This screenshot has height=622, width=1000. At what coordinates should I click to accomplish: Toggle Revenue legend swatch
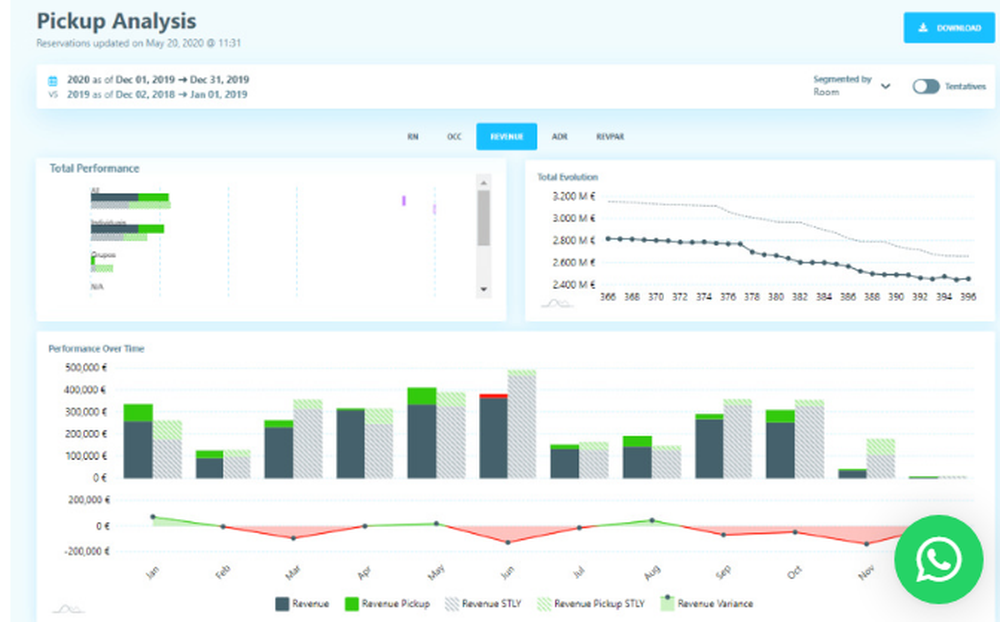click(283, 603)
